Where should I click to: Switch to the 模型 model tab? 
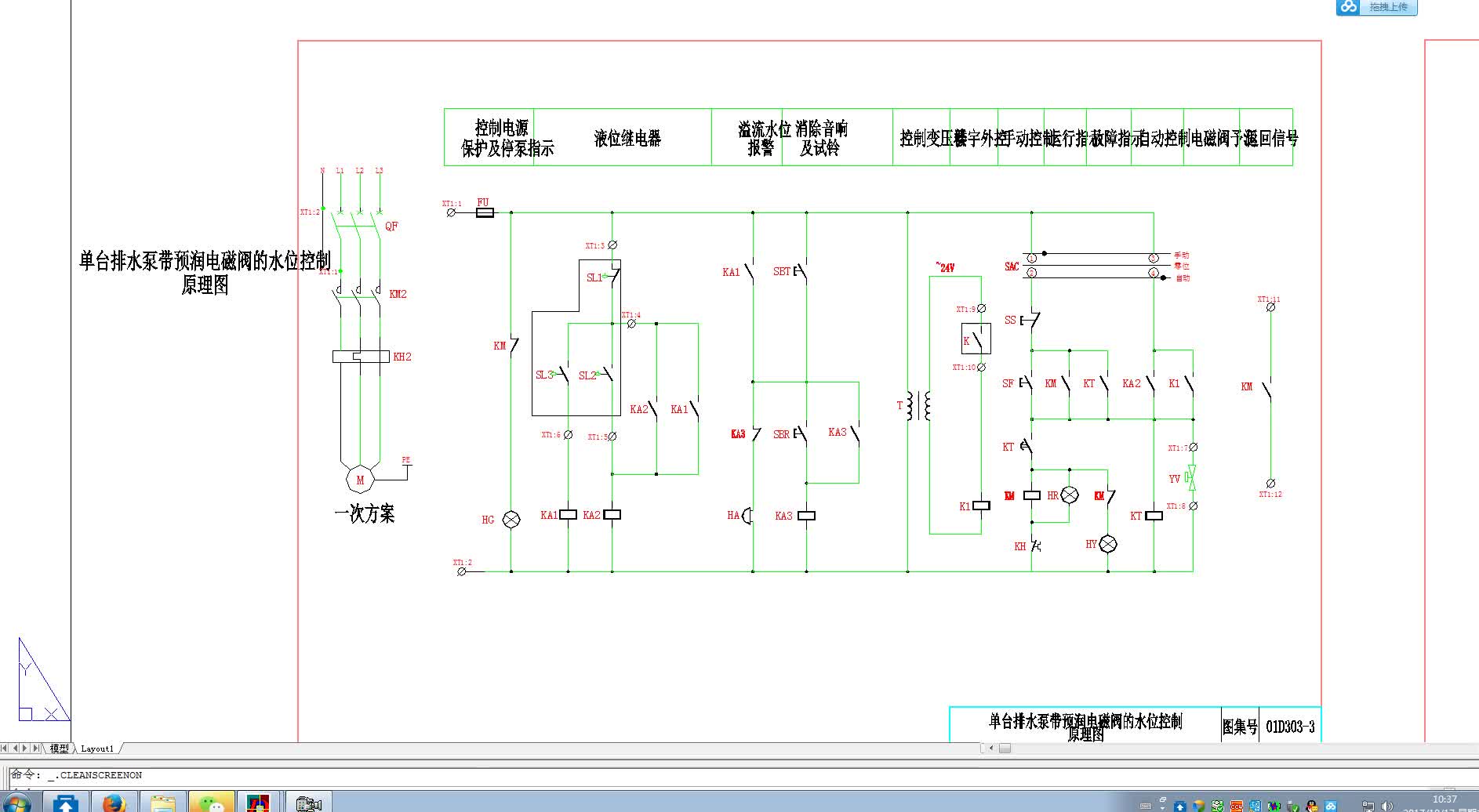click(x=60, y=749)
